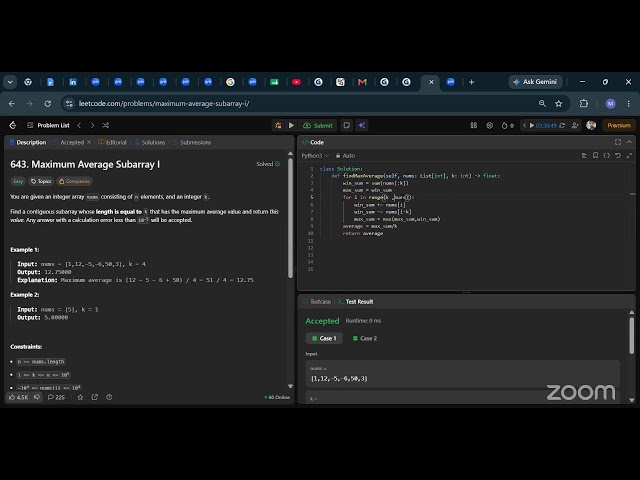Screen dimensions: 640x480
Task: Open the notes icon beside Submit
Action: (x=347, y=125)
